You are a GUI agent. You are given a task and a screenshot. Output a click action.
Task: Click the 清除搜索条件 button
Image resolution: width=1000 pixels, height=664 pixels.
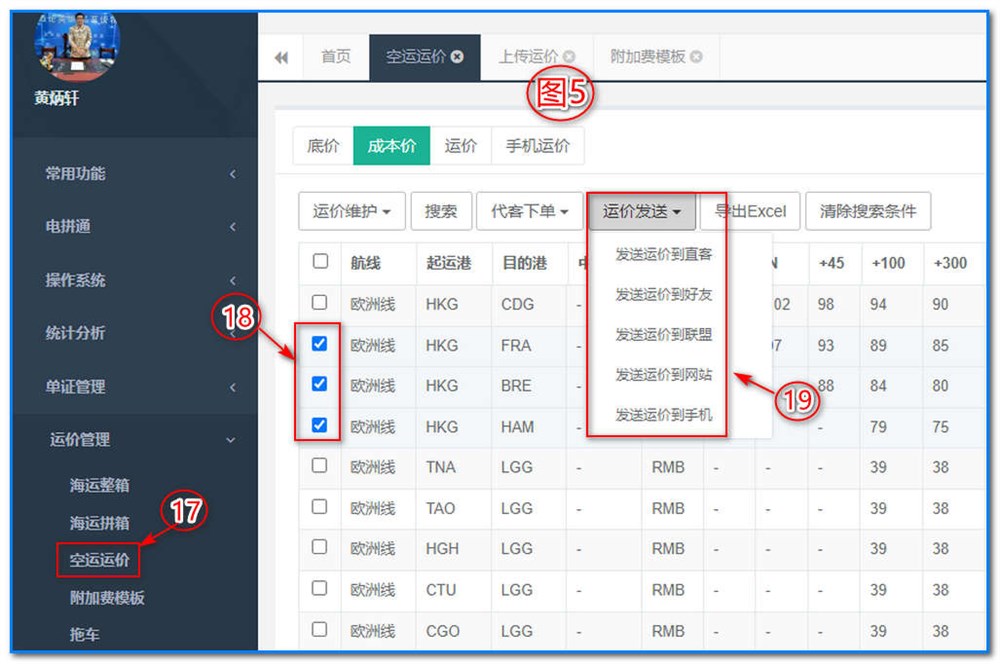[x=866, y=211]
